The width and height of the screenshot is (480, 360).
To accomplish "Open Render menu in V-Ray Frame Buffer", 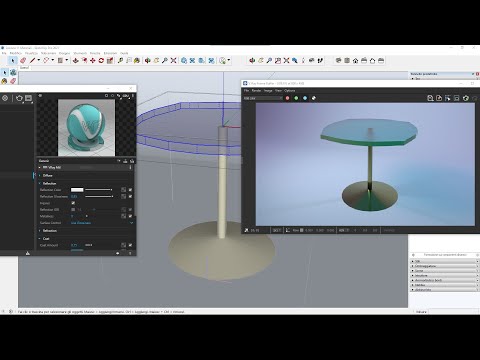I will coord(256,91).
